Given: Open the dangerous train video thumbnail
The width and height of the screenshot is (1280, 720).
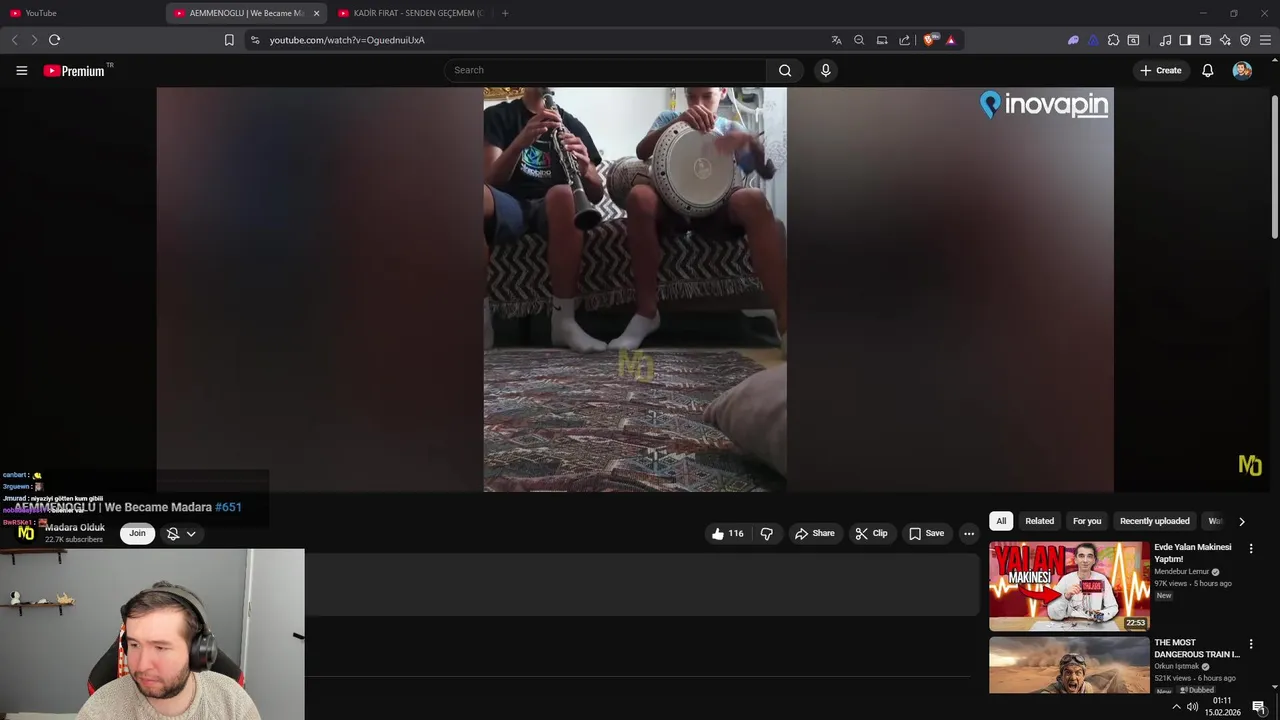Looking at the screenshot, I should pos(1069,665).
